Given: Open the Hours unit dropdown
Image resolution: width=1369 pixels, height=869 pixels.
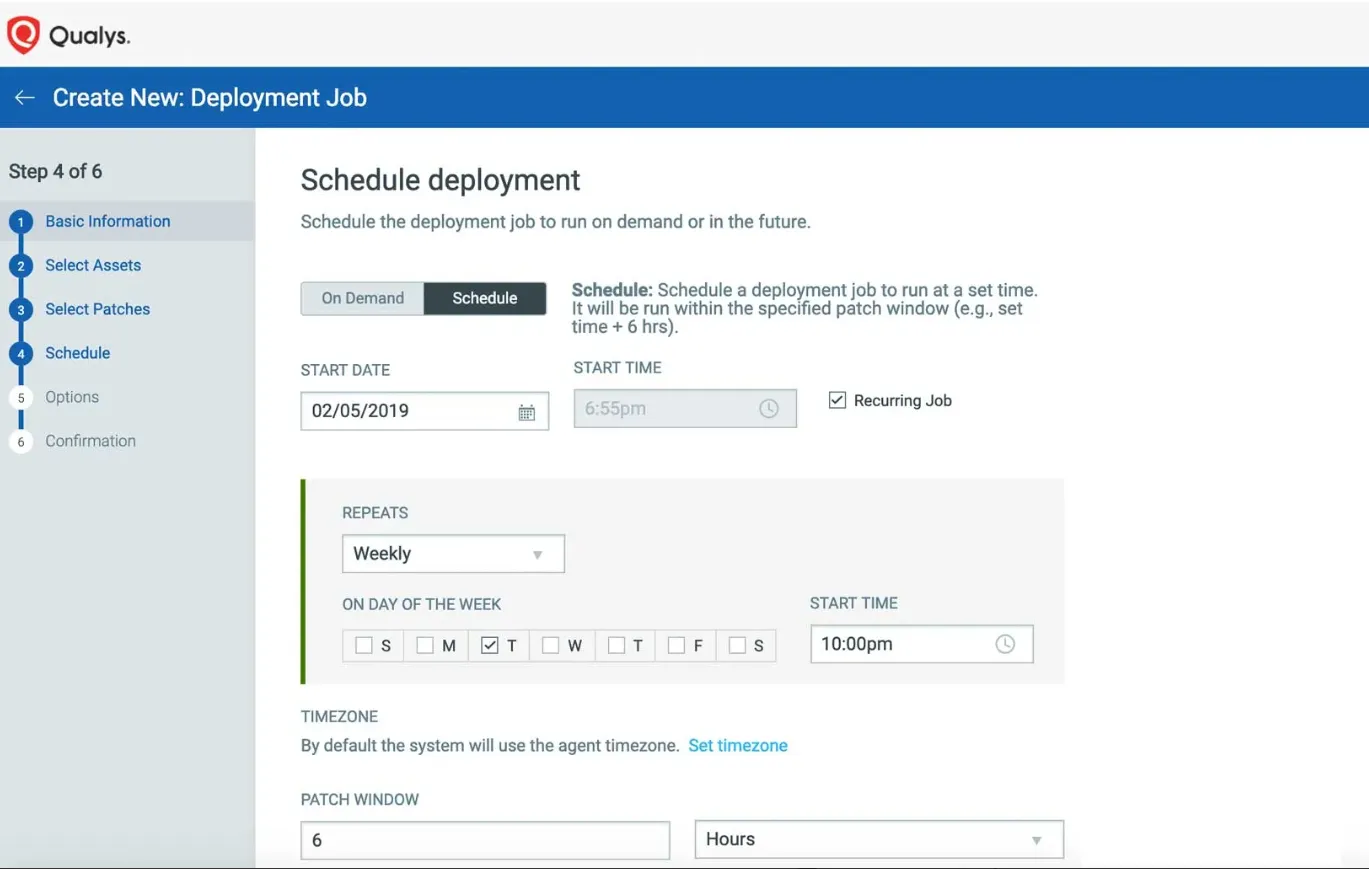Looking at the screenshot, I should (x=879, y=840).
